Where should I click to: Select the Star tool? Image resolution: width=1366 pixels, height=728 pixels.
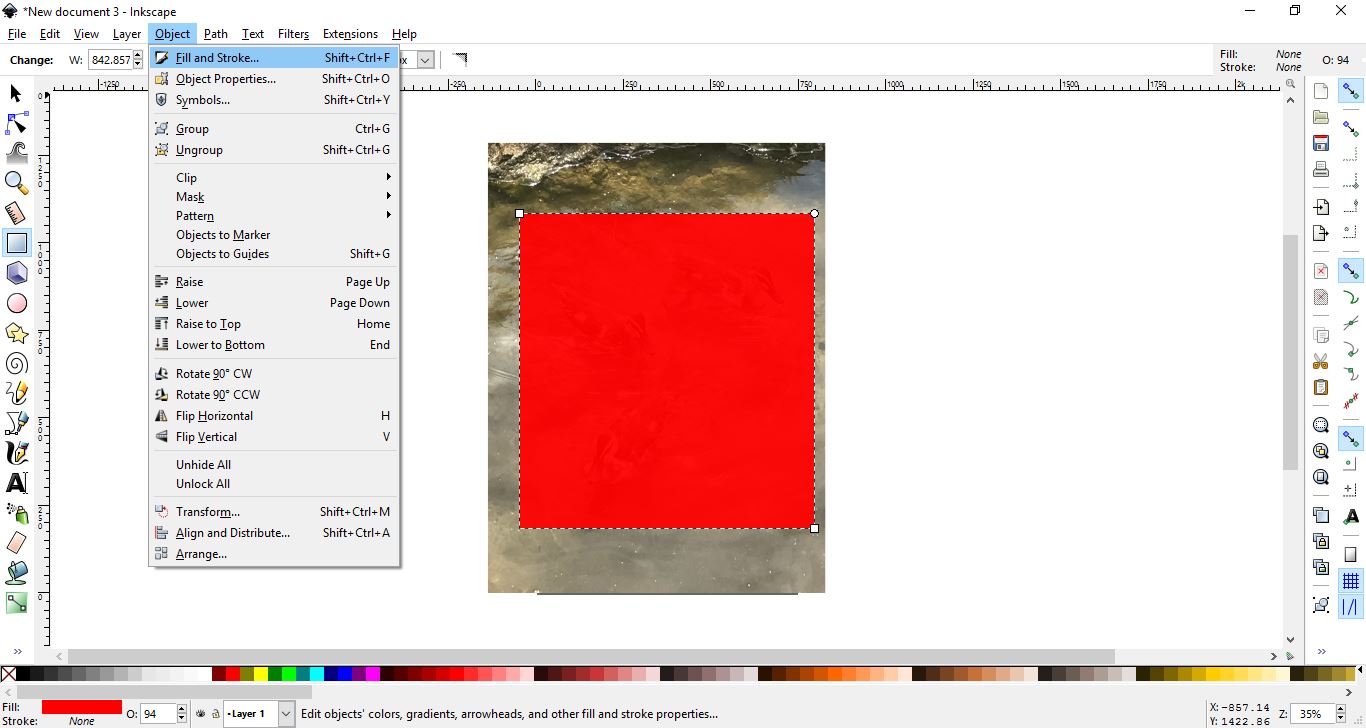pos(16,332)
